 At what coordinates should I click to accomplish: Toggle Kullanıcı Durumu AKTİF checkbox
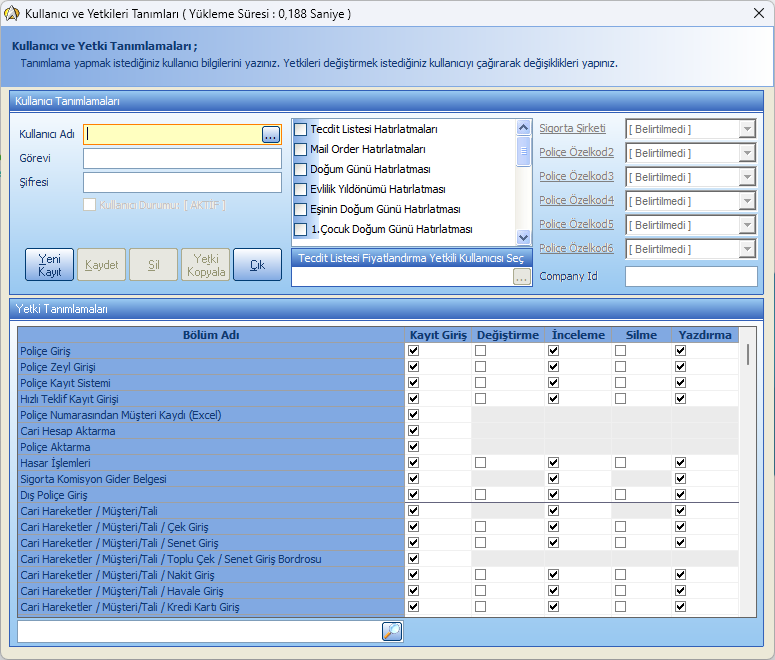pos(89,205)
